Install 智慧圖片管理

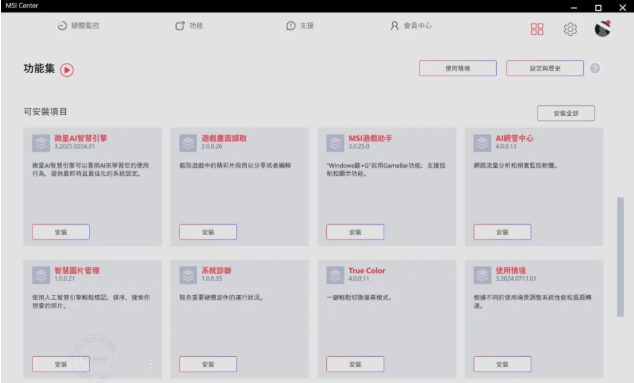pyautogui.click(x=61, y=364)
